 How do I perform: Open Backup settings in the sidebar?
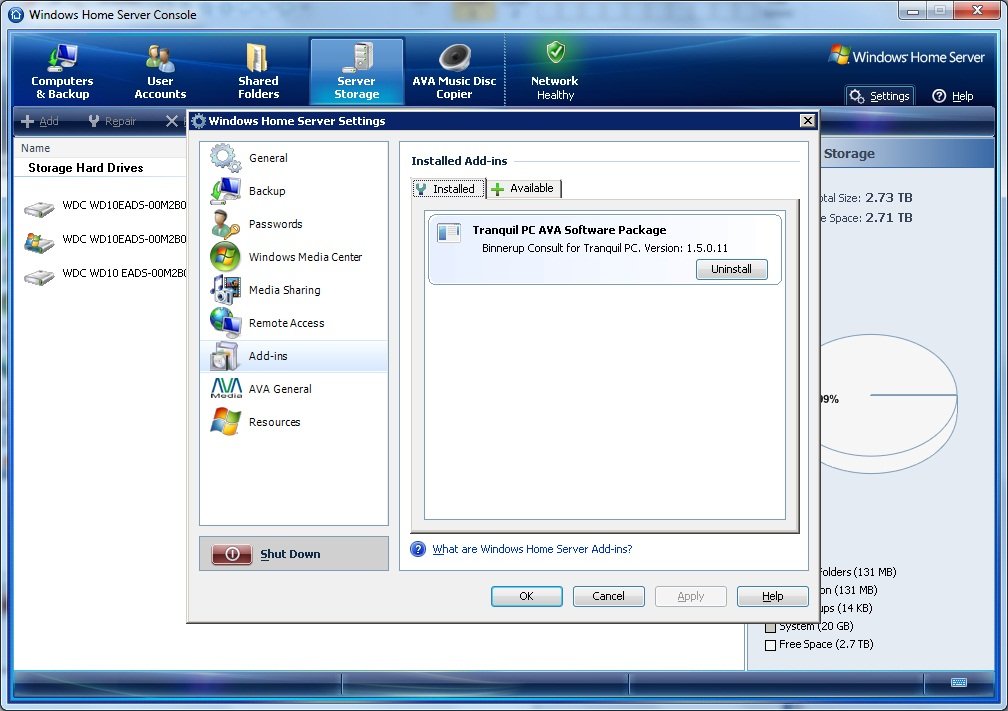pyautogui.click(x=294, y=191)
